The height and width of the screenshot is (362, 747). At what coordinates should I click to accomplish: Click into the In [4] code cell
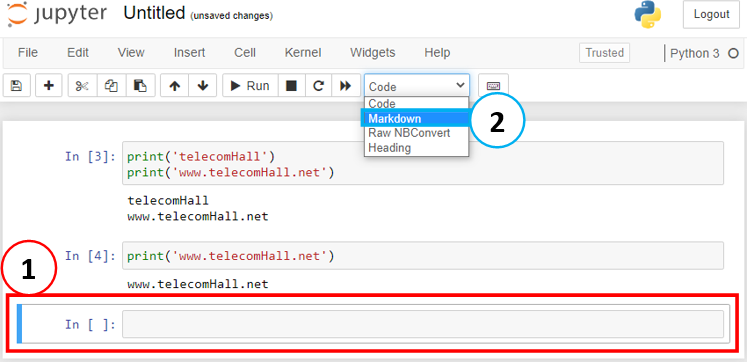coord(423,256)
